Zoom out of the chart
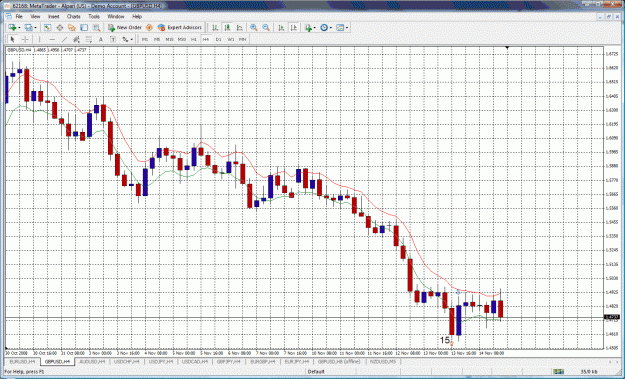625x379 pixels. (x=266, y=27)
